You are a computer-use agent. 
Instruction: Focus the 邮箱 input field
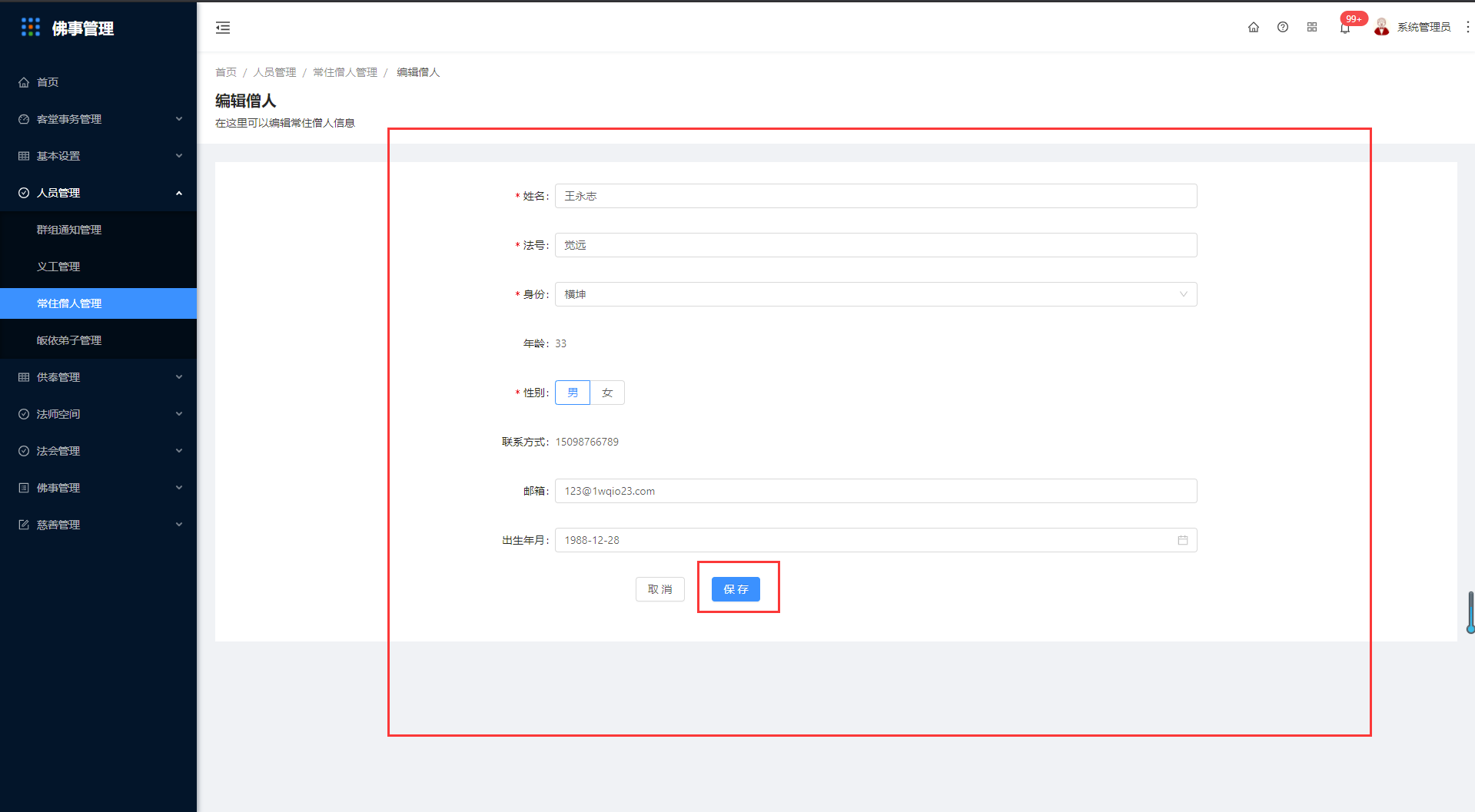click(x=876, y=491)
